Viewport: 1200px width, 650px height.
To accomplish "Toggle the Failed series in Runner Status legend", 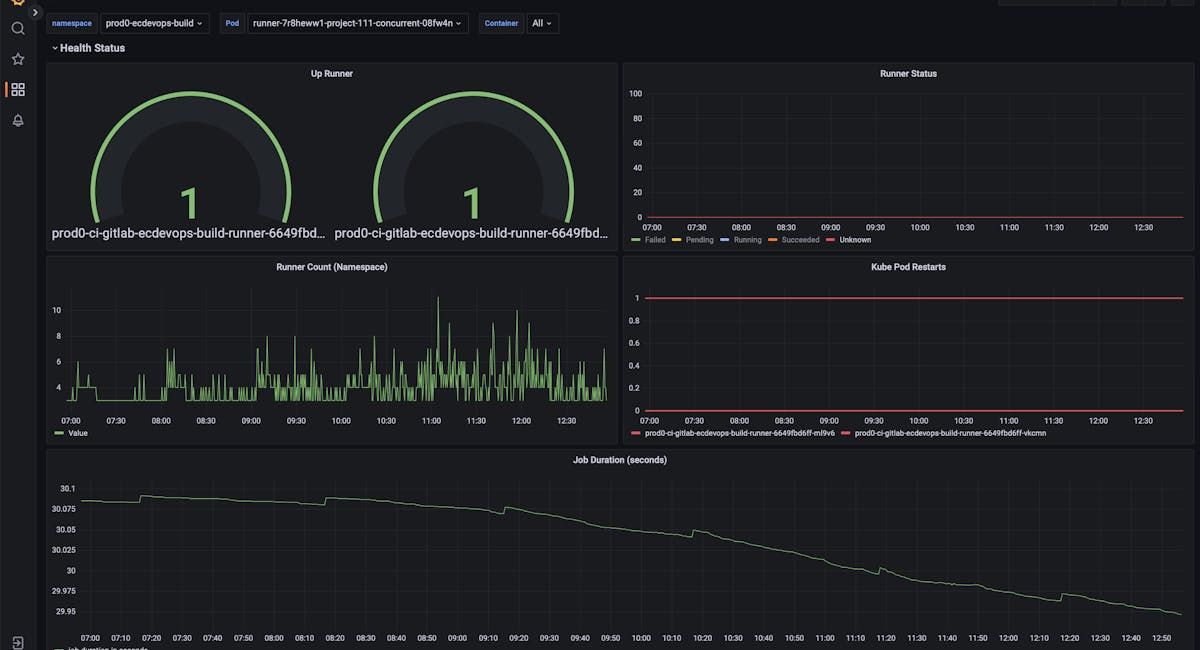I will (655, 240).
